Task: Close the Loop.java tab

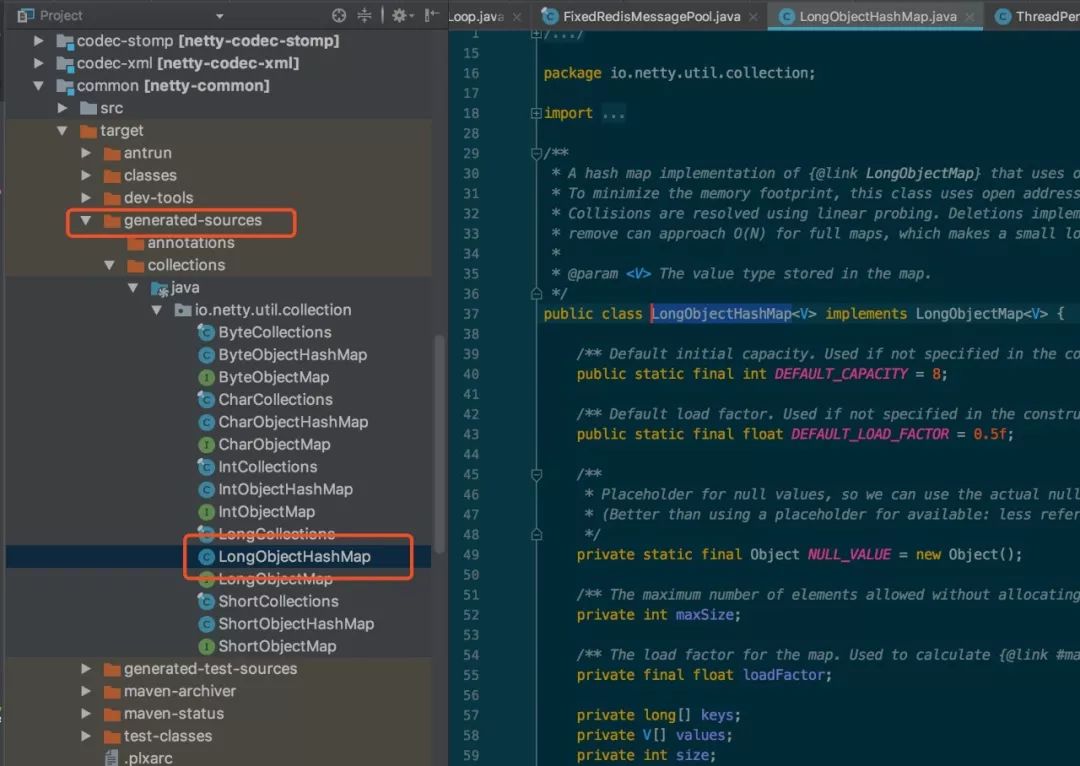Action: [x=517, y=17]
